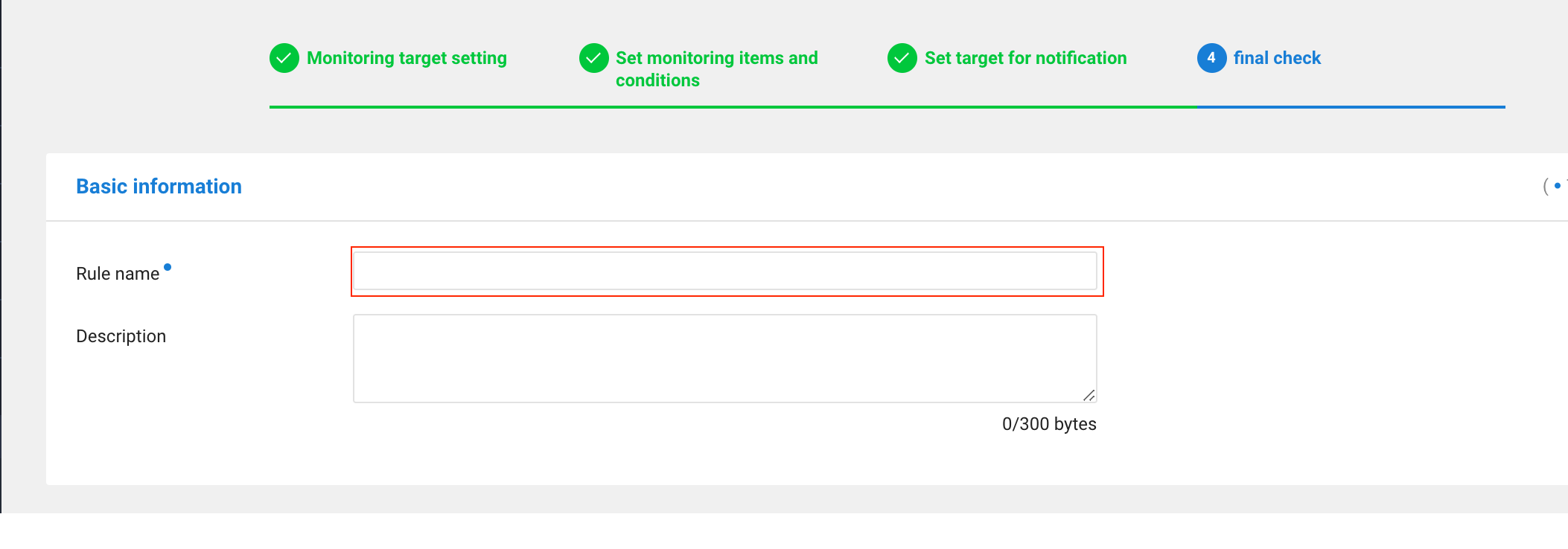
Task: Select the final check step label
Action: 1277,58
